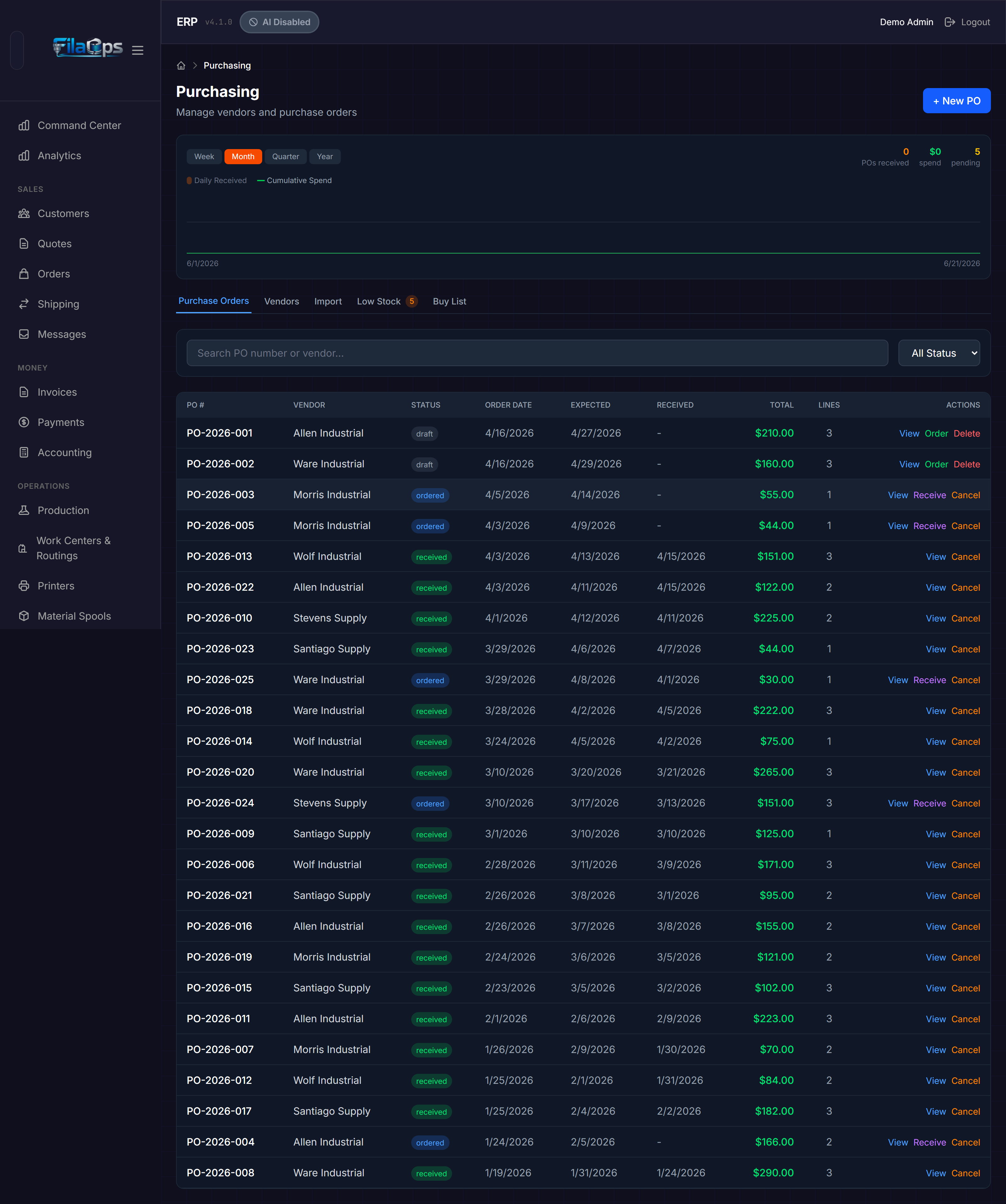Switch to the Import tab
Viewport: 1006px width, 1204px height.
[328, 302]
